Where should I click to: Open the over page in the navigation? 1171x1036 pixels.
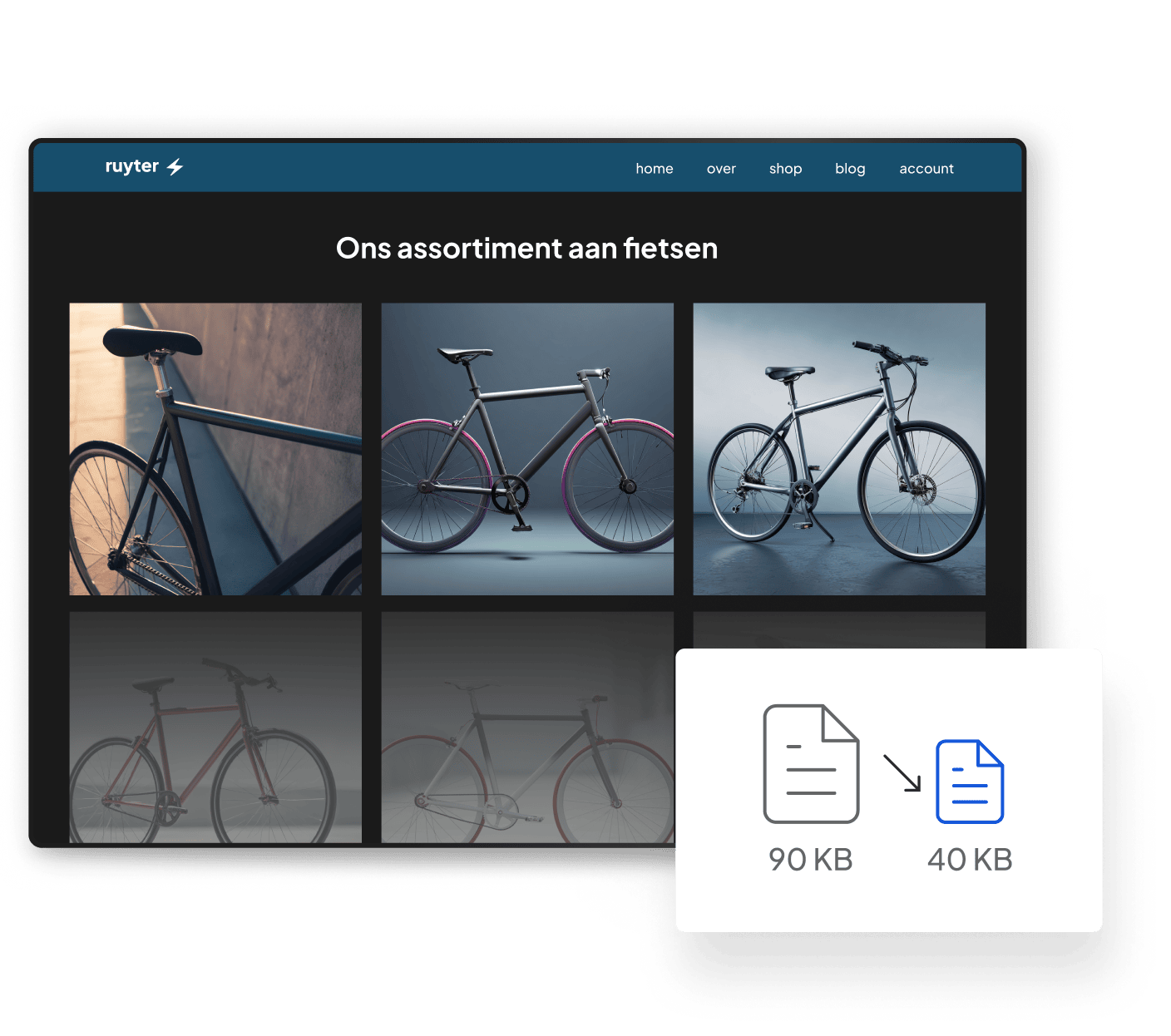coord(721,169)
